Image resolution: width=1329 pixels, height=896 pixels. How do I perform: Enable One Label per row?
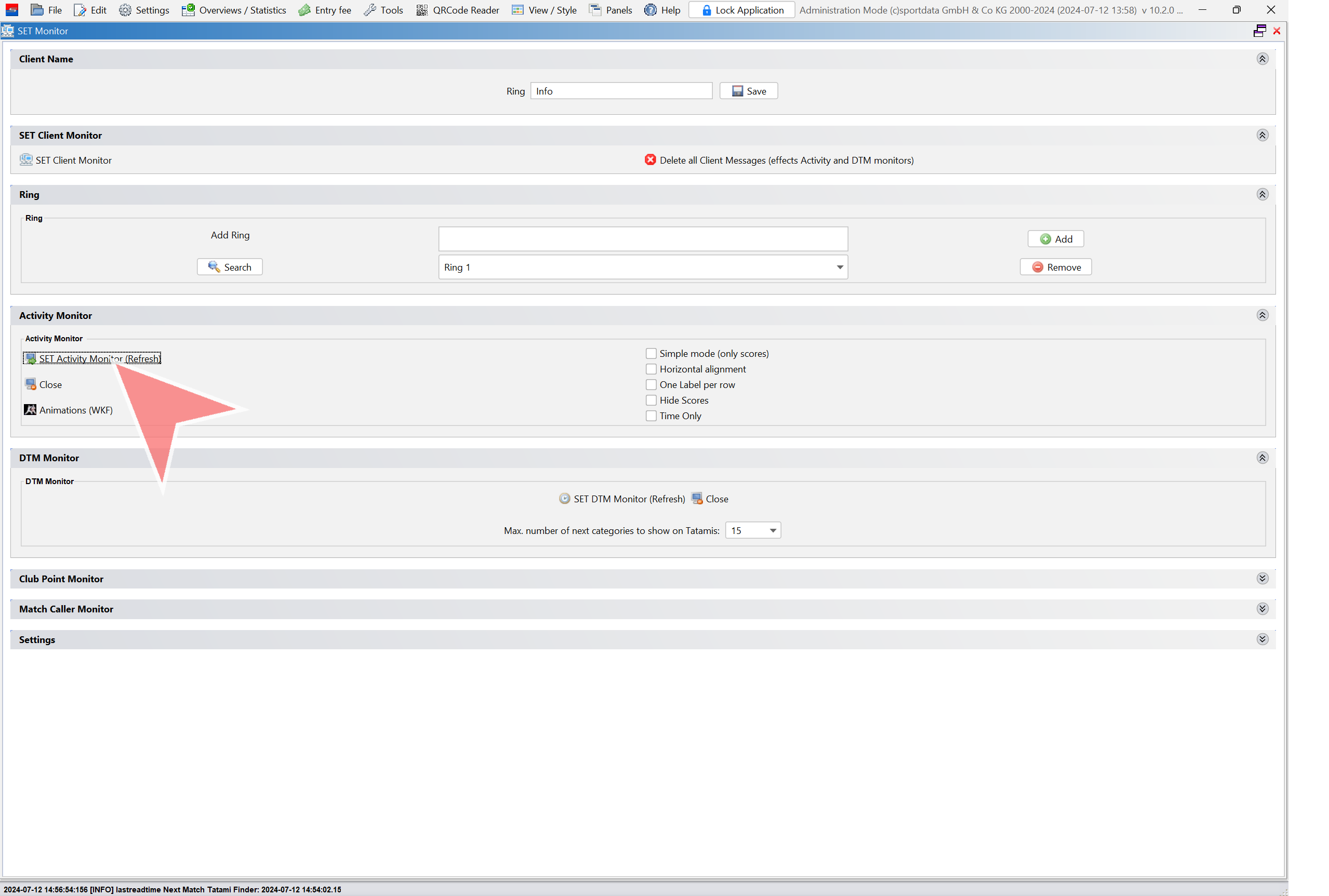point(650,384)
